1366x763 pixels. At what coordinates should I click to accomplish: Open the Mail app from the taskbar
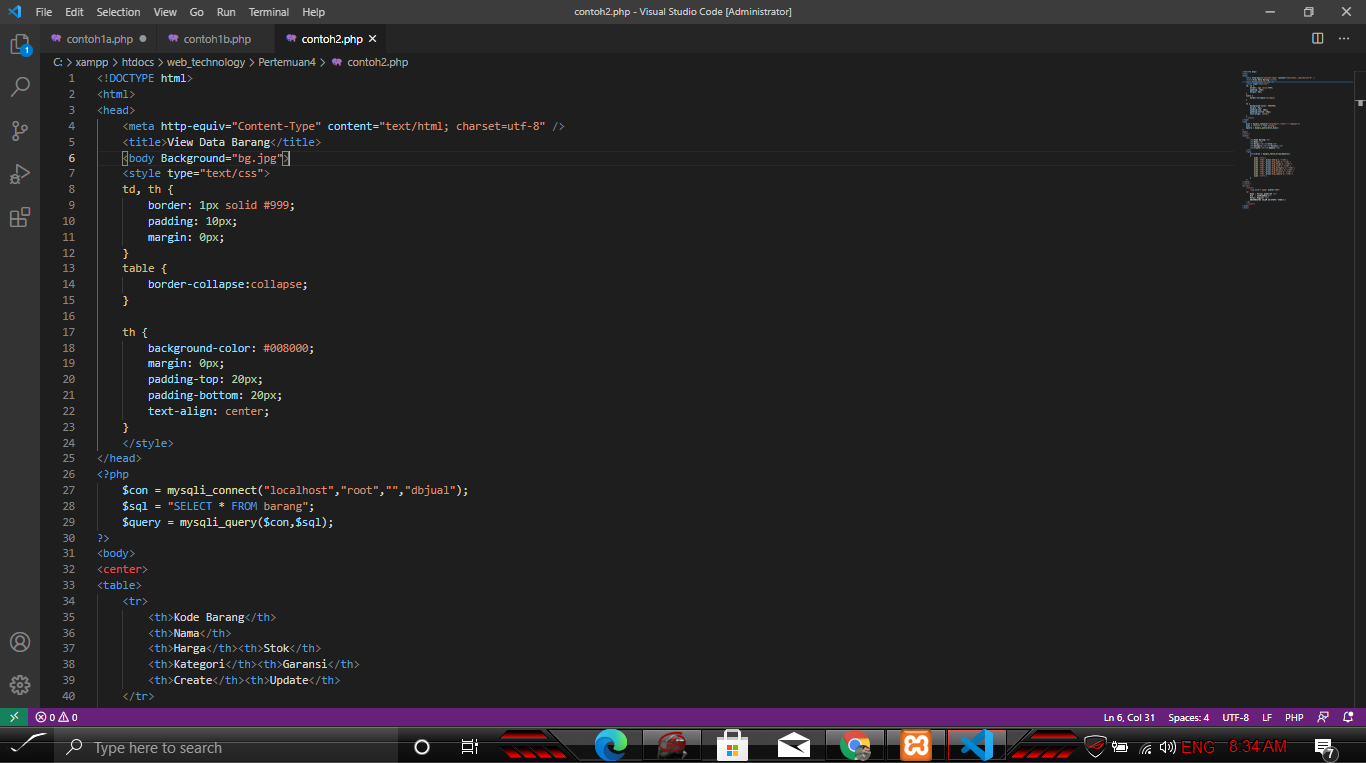793,746
